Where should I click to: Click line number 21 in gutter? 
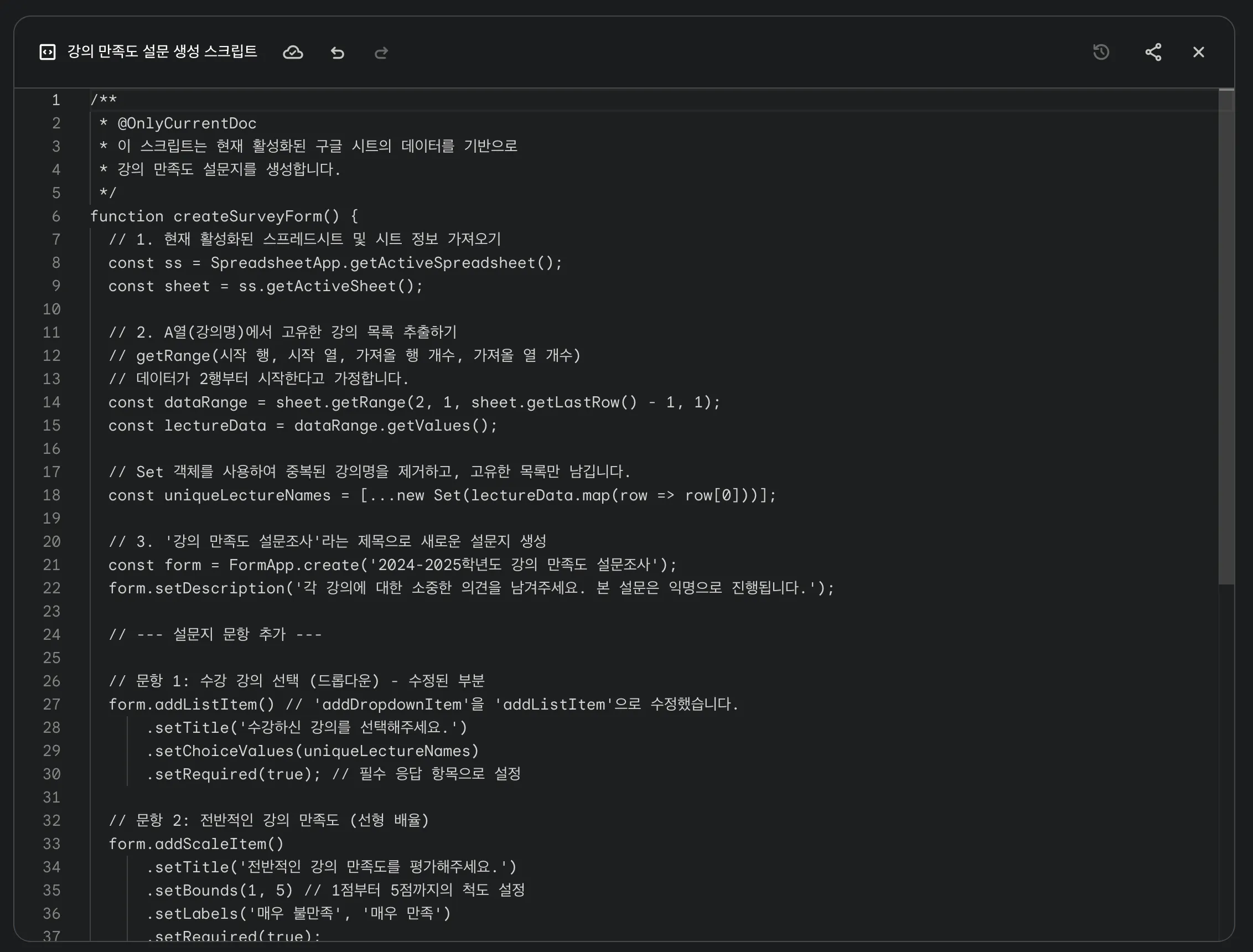pos(51,565)
